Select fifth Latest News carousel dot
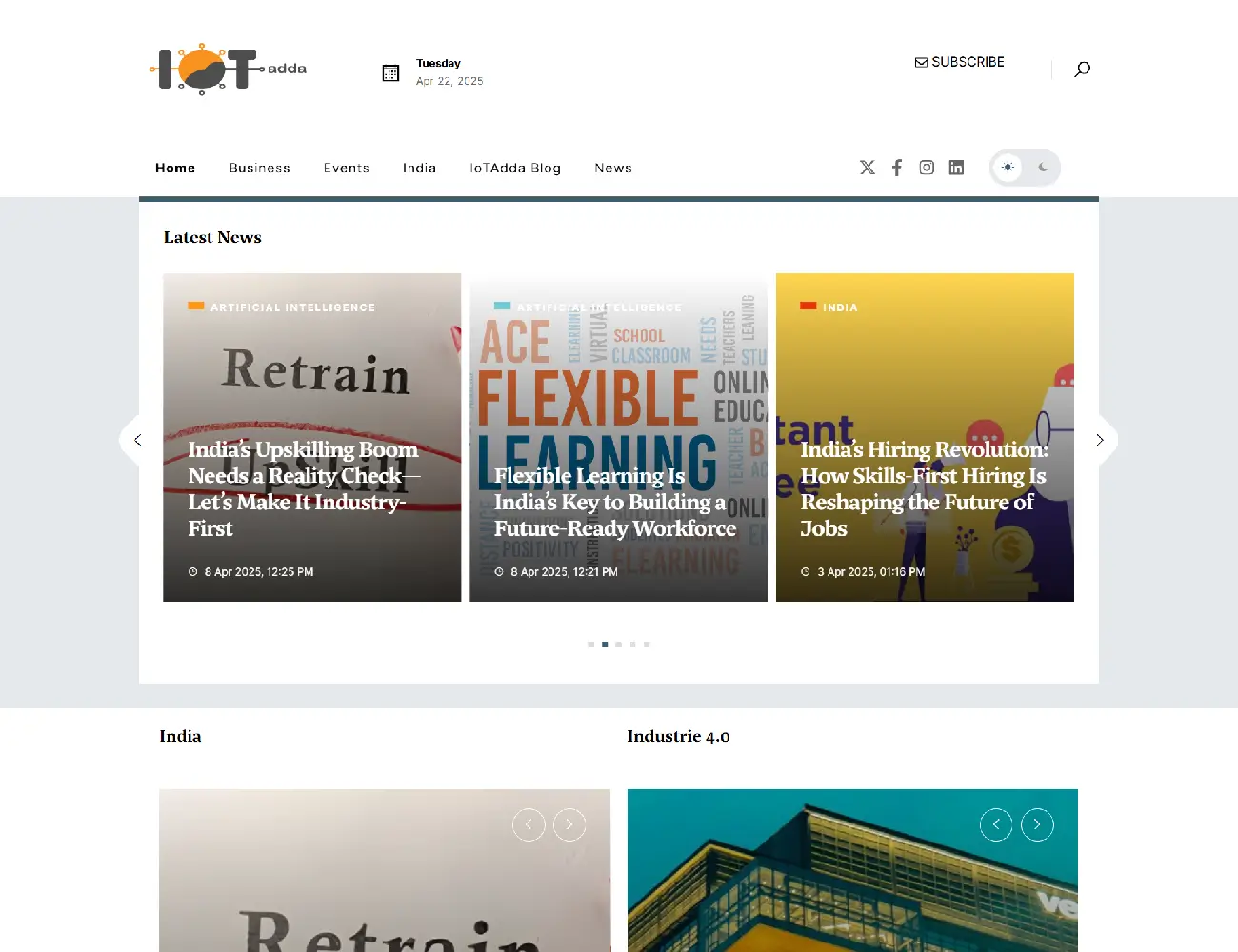 (647, 645)
